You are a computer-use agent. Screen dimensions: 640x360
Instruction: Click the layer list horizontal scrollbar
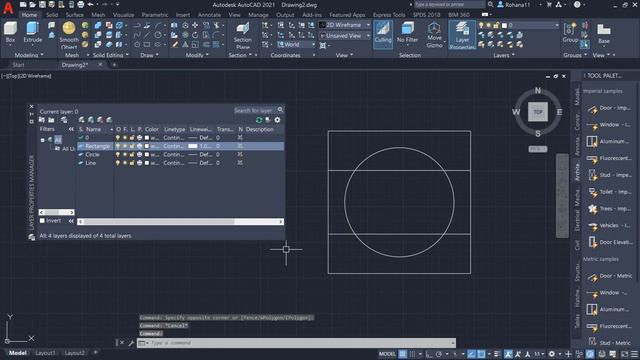click(180, 222)
